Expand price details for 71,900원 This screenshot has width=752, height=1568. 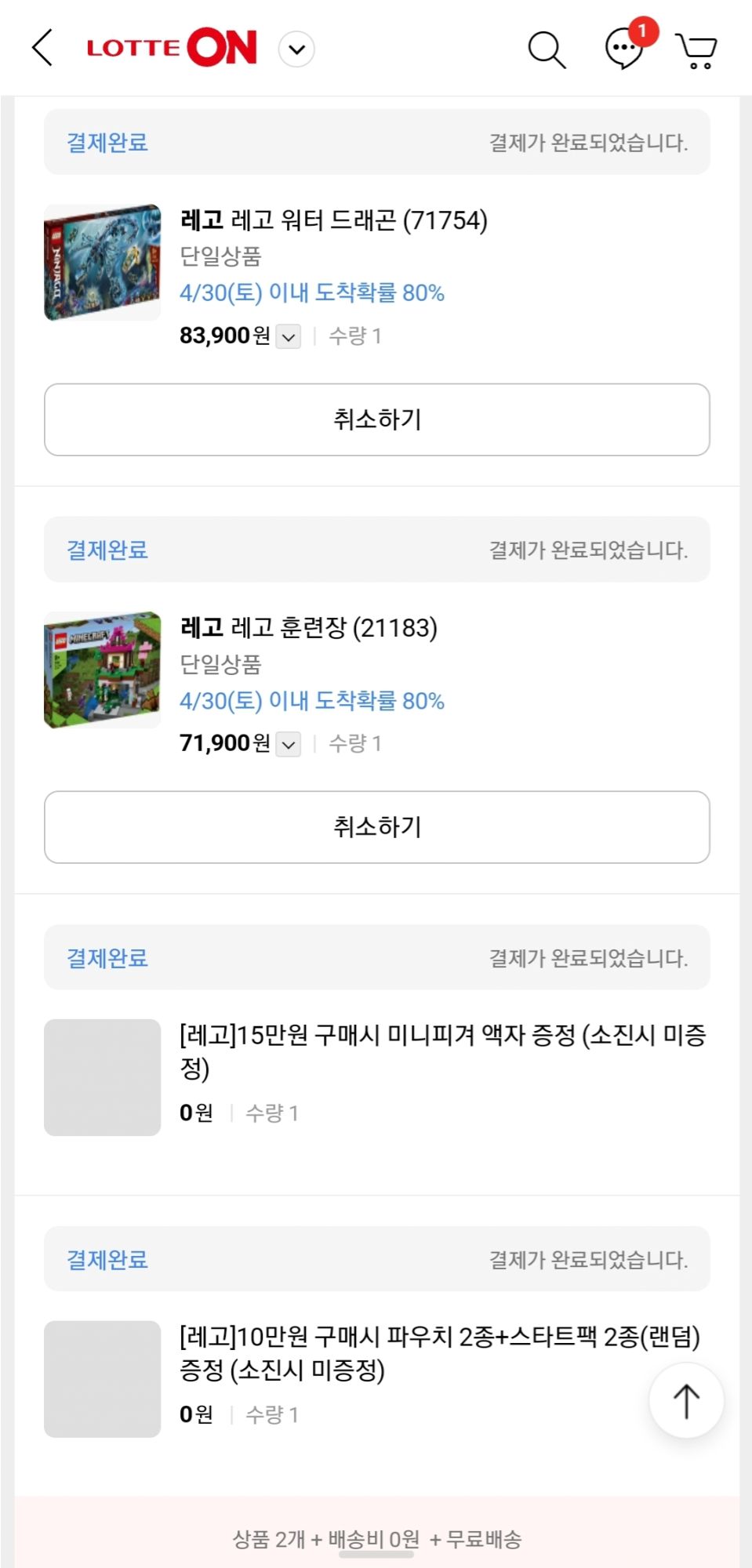coord(289,744)
